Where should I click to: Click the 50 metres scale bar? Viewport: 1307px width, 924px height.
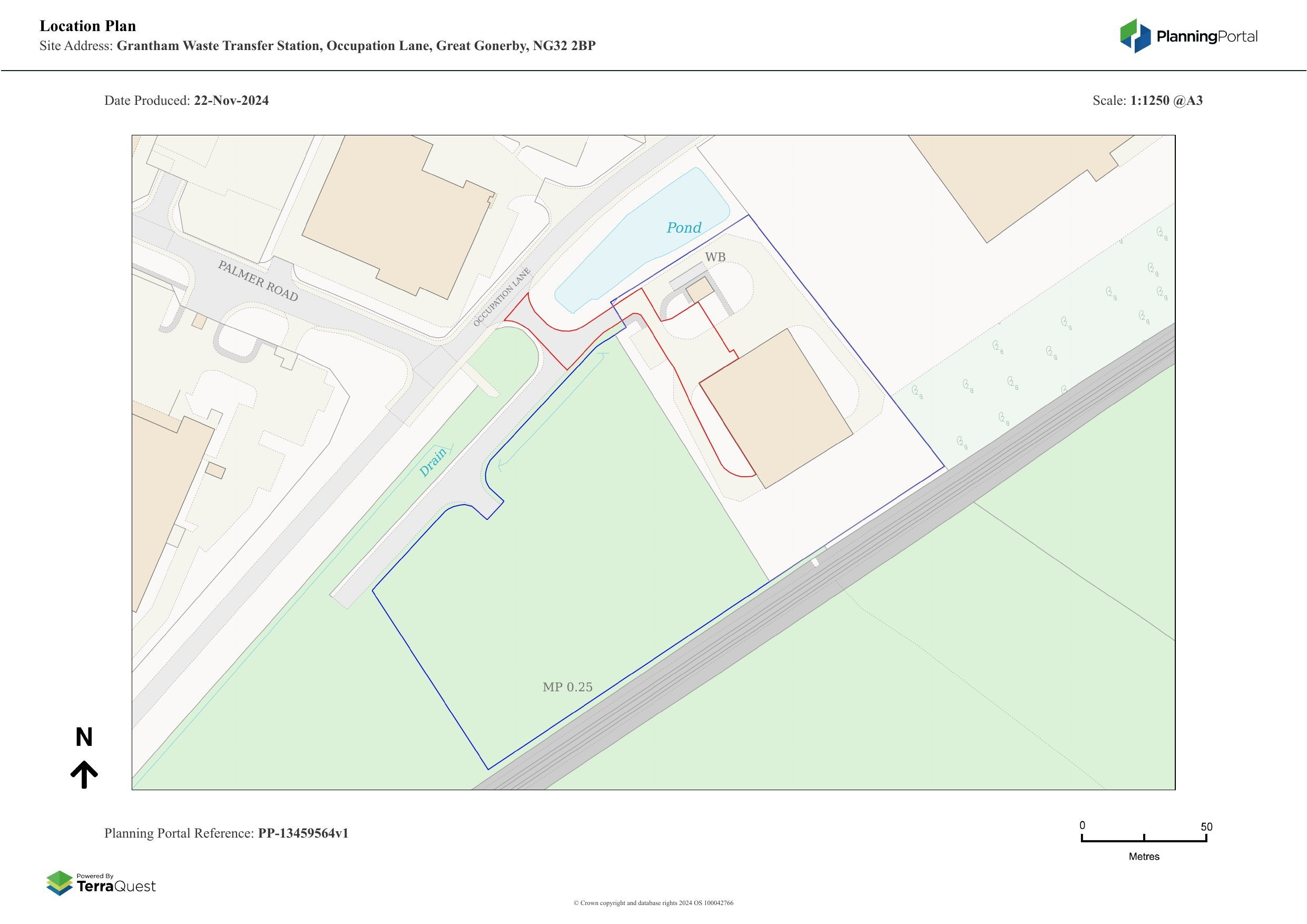[1144, 839]
